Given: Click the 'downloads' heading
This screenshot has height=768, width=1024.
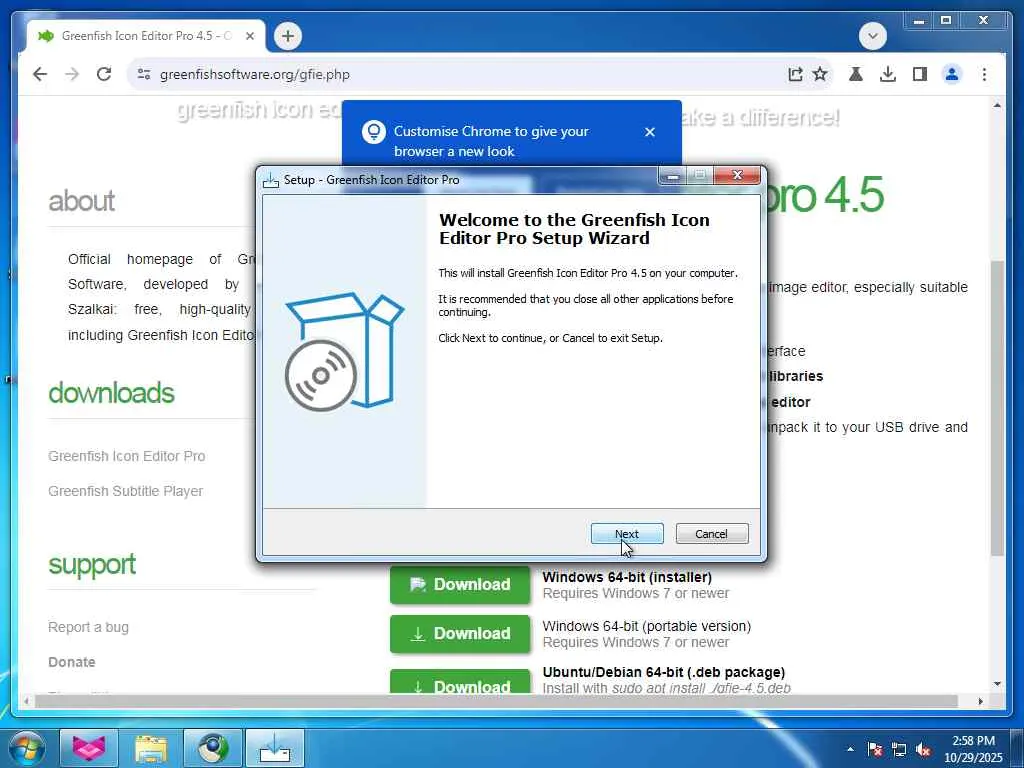Looking at the screenshot, I should coord(112,393).
